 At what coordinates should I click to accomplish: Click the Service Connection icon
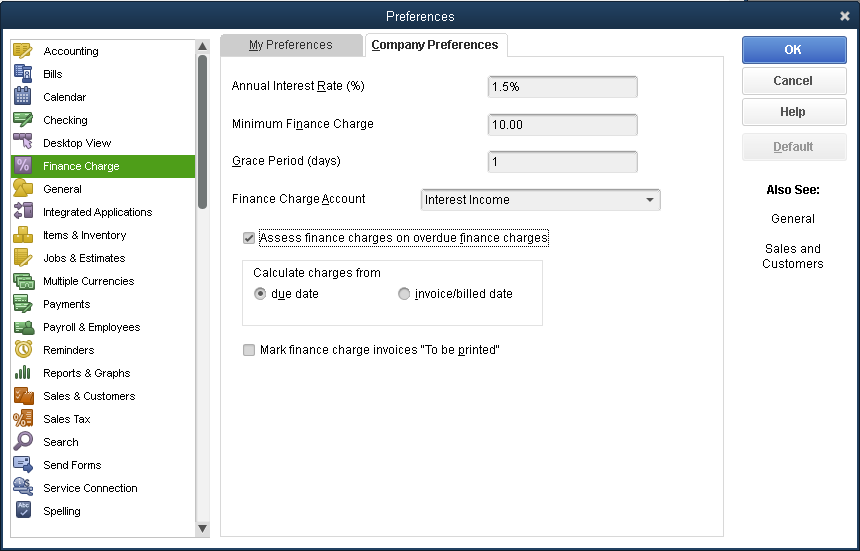pyautogui.click(x=23, y=488)
